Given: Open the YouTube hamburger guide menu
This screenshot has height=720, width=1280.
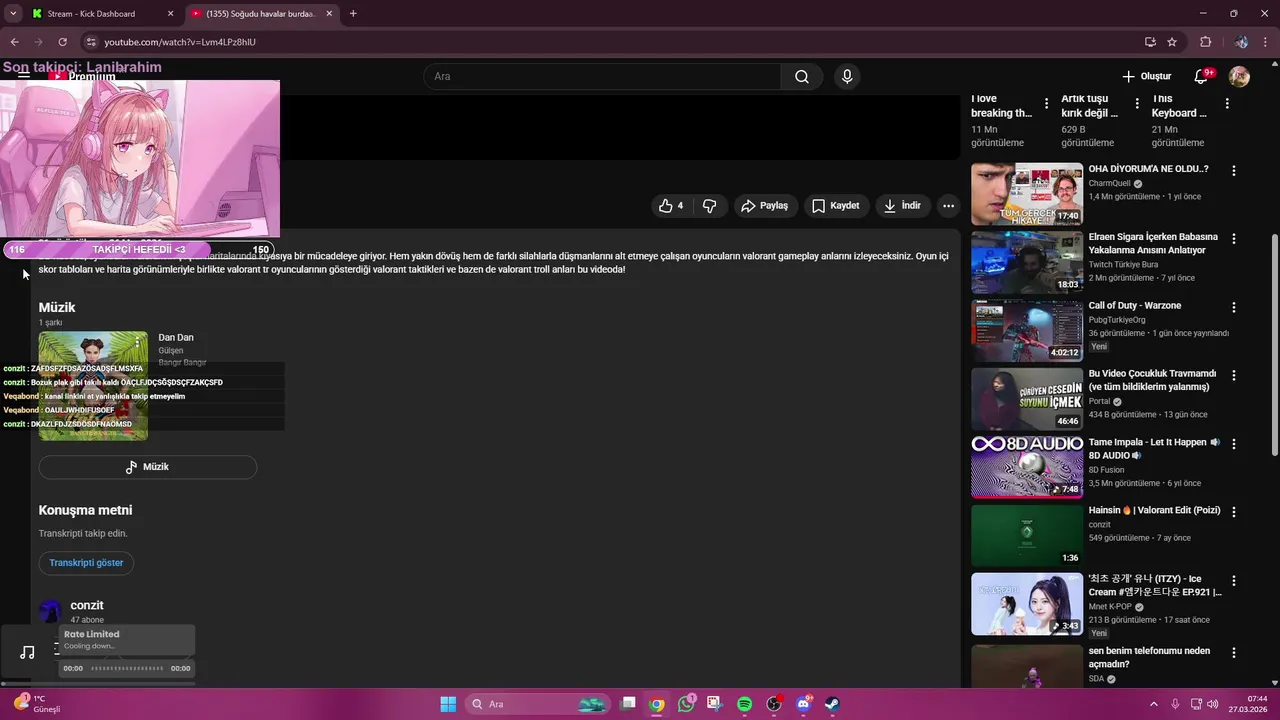Looking at the screenshot, I should point(23,76).
